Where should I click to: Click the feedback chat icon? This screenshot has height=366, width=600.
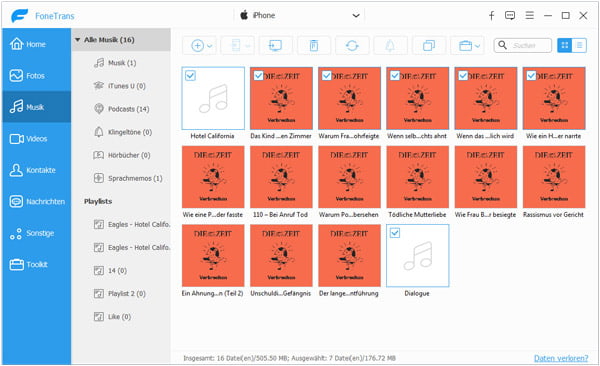pyautogui.click(x=510, y=15)
